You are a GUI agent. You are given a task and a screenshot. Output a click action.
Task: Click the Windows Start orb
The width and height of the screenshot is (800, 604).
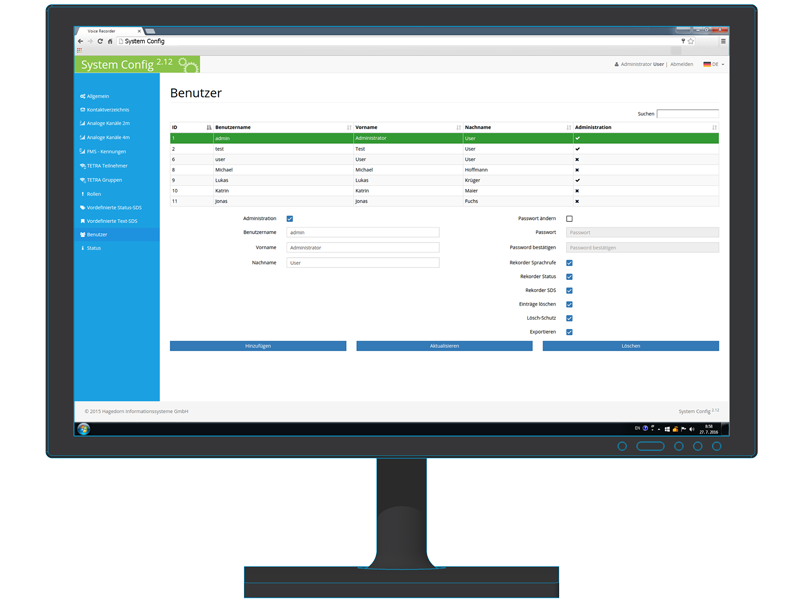84,429
